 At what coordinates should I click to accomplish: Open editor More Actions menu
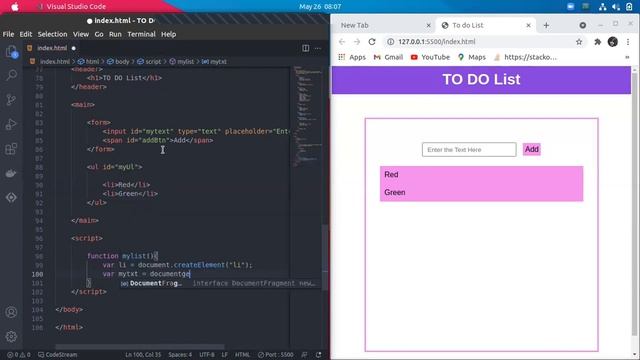tap(318, 48)
